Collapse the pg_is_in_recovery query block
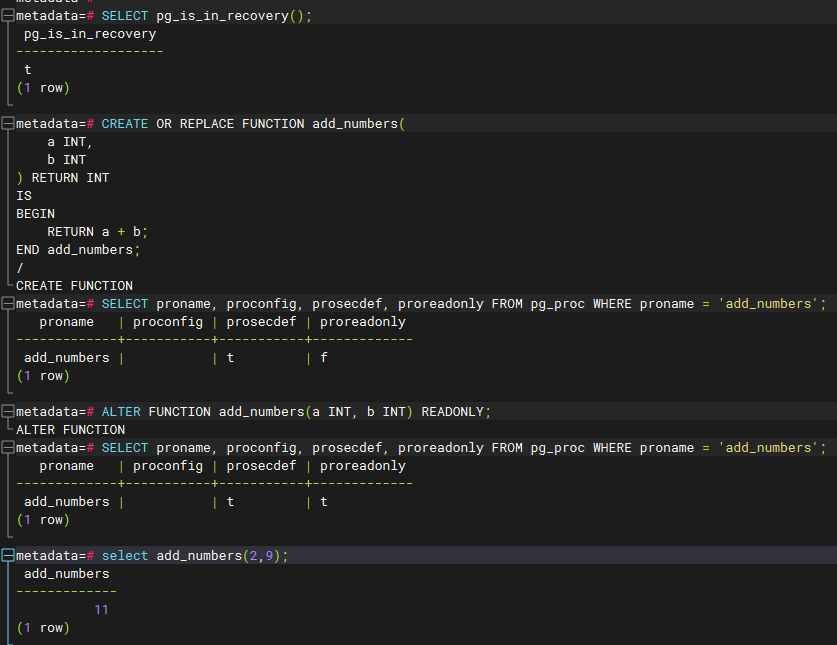The width and height of the screenshot is (837, 645). [x=7, y=16]
